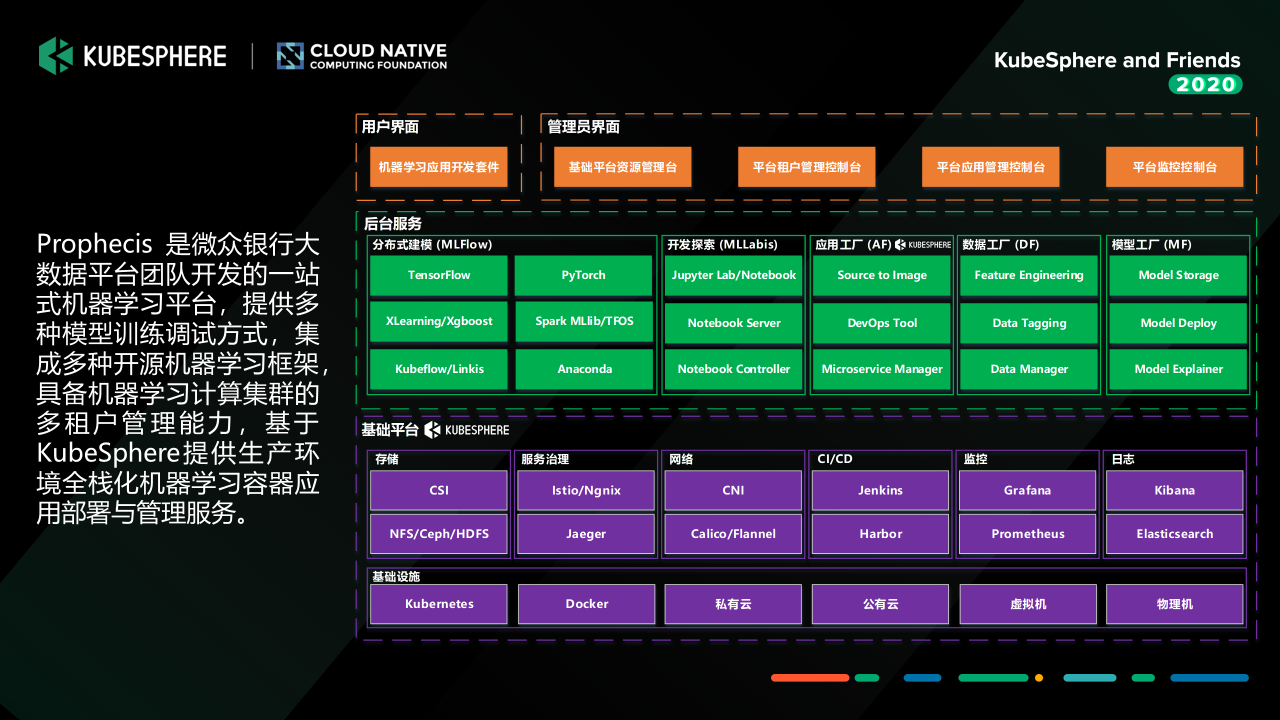Open the 基础平台资源管理台 box

[623, 167]
